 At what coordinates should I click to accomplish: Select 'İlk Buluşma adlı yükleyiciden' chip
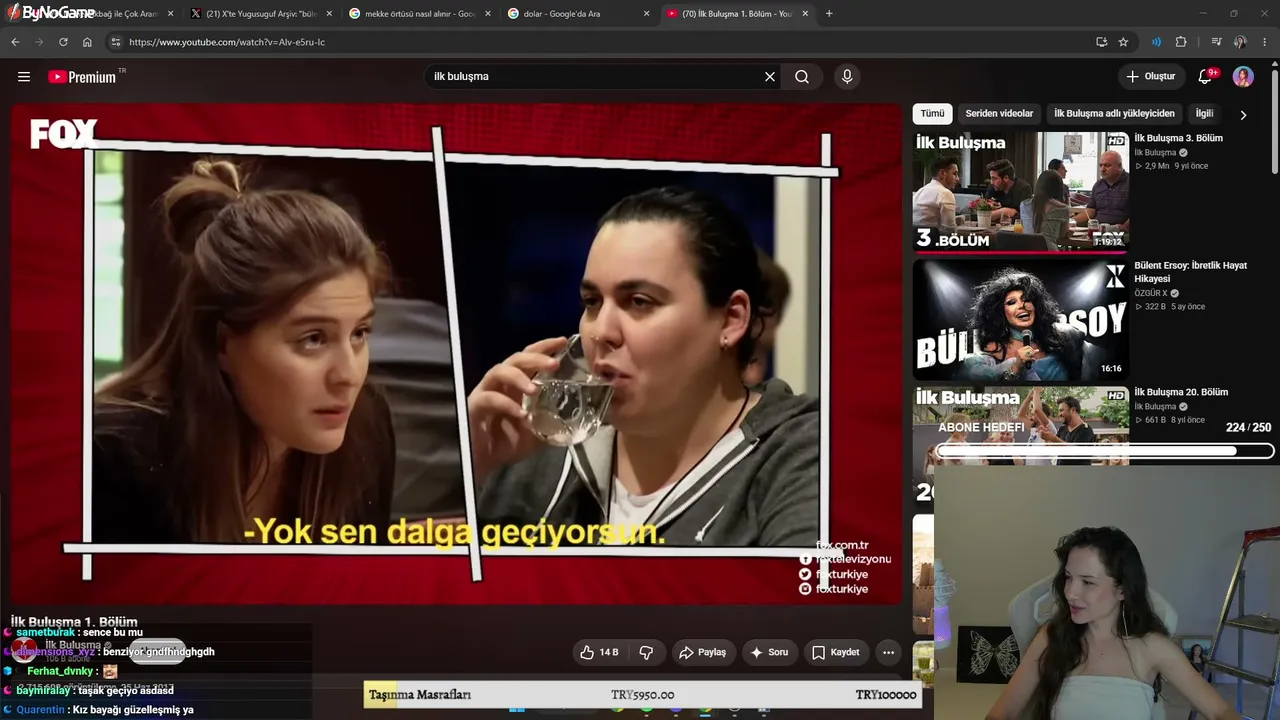point(1114,114)
